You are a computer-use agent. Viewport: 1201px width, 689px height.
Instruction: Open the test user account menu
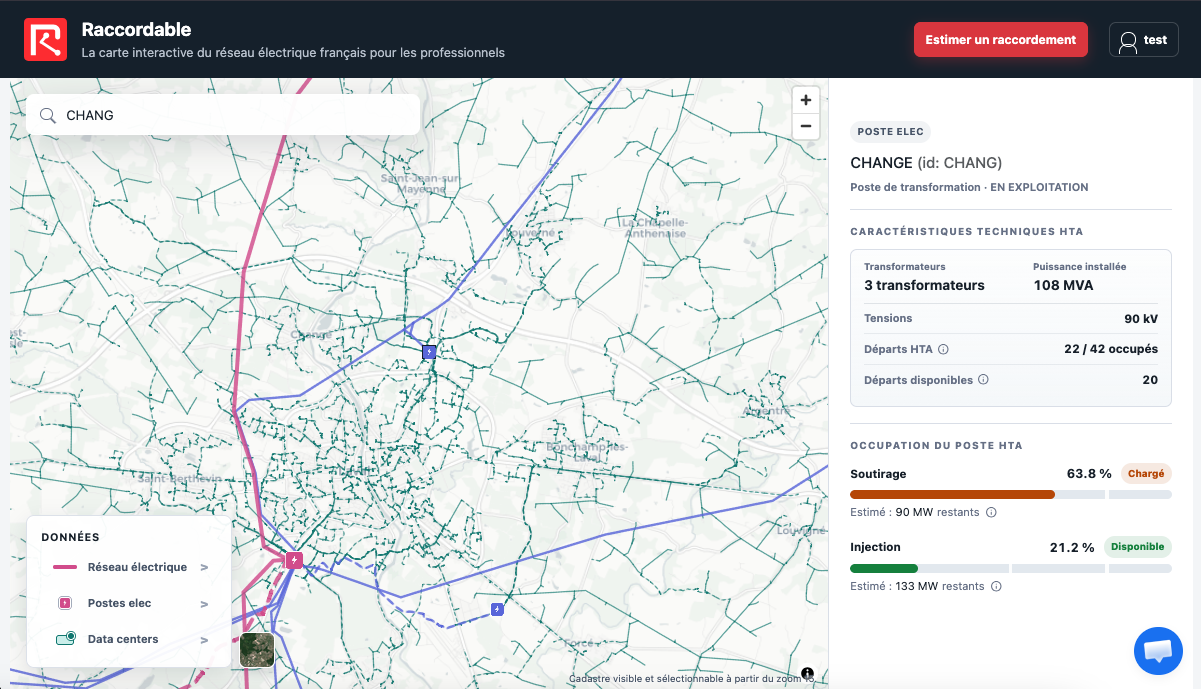tap(1144, 40)
